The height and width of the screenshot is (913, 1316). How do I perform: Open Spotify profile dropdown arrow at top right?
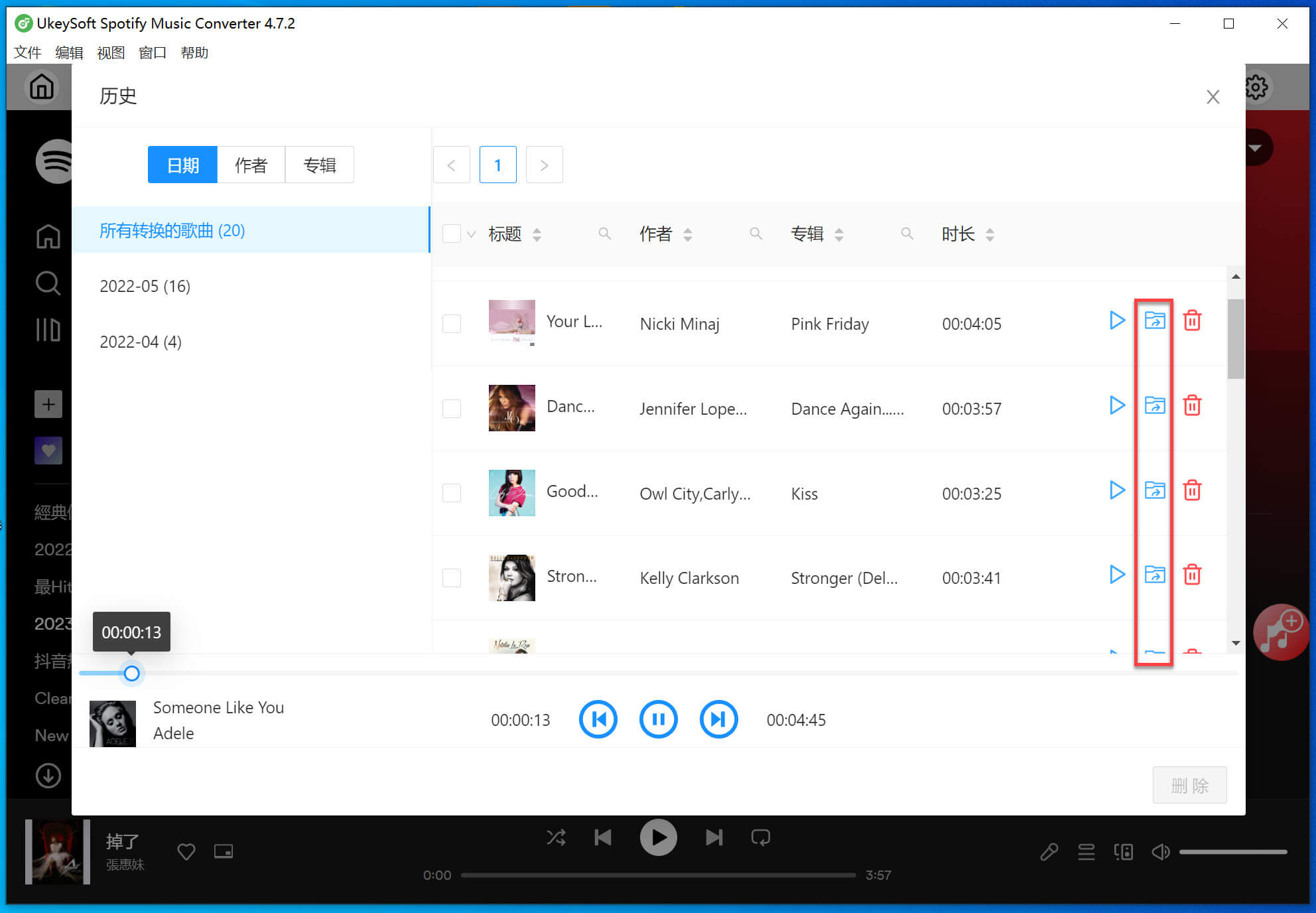[1255, 148]
